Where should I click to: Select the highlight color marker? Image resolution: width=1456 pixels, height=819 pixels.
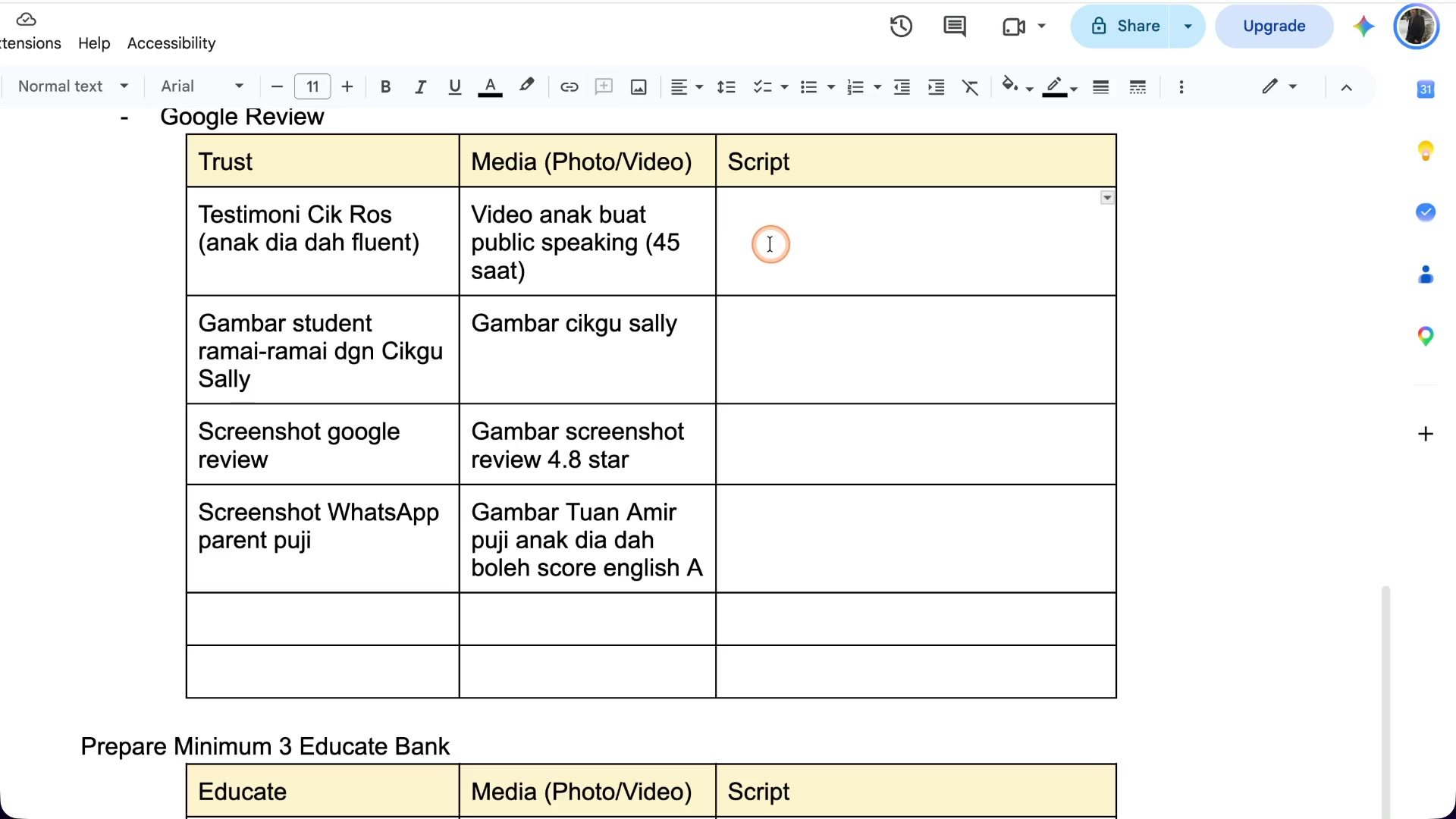click(x=526, y=86)
